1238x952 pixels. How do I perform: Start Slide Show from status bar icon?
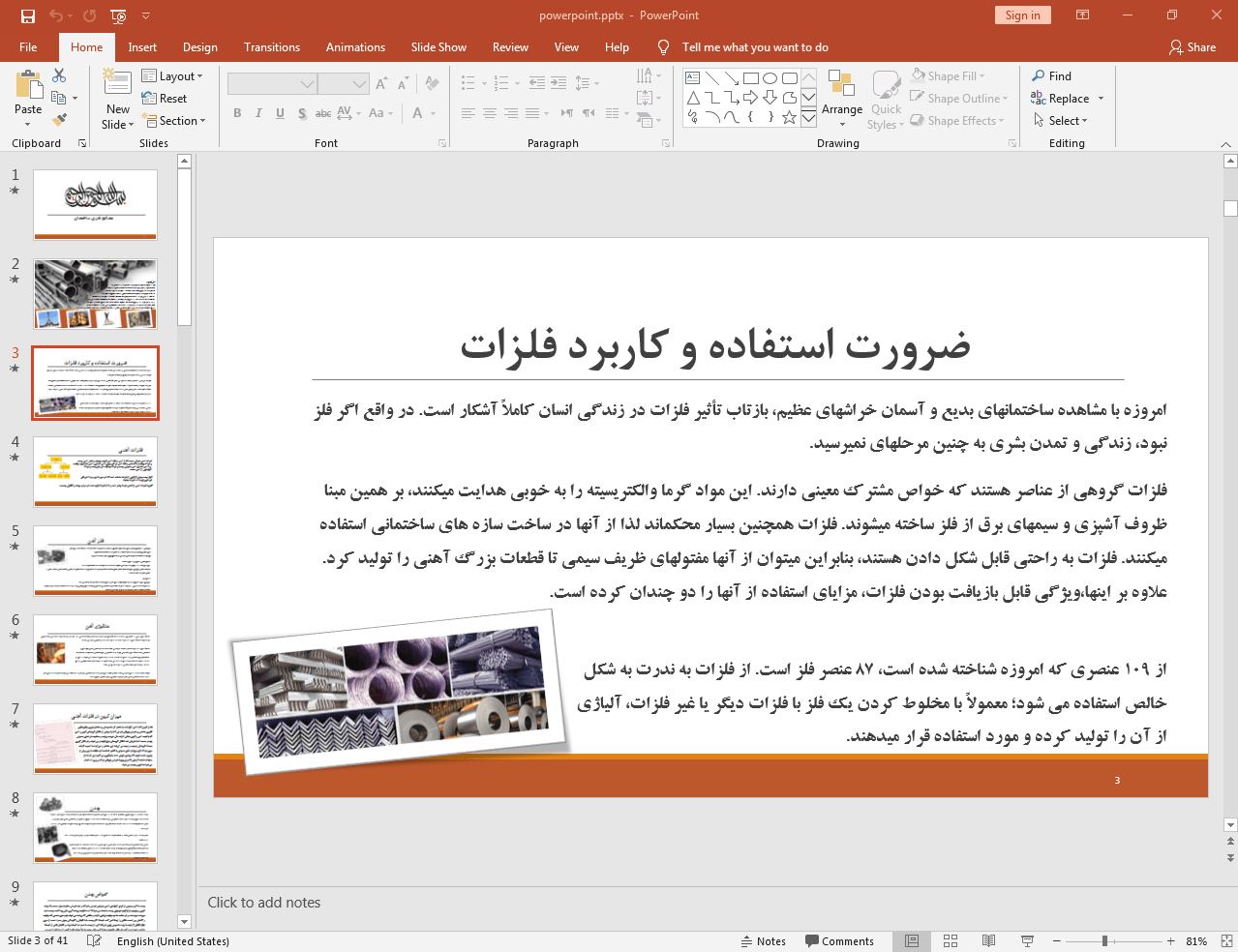click(1027, 941)
